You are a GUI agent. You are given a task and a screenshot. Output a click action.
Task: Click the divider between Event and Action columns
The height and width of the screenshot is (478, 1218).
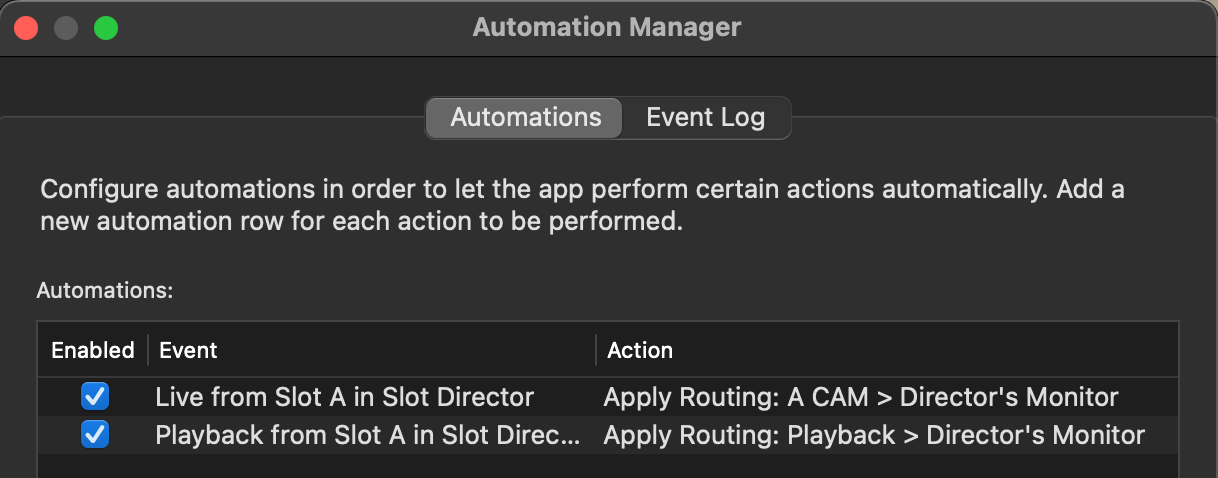click(x=596, y=350)
